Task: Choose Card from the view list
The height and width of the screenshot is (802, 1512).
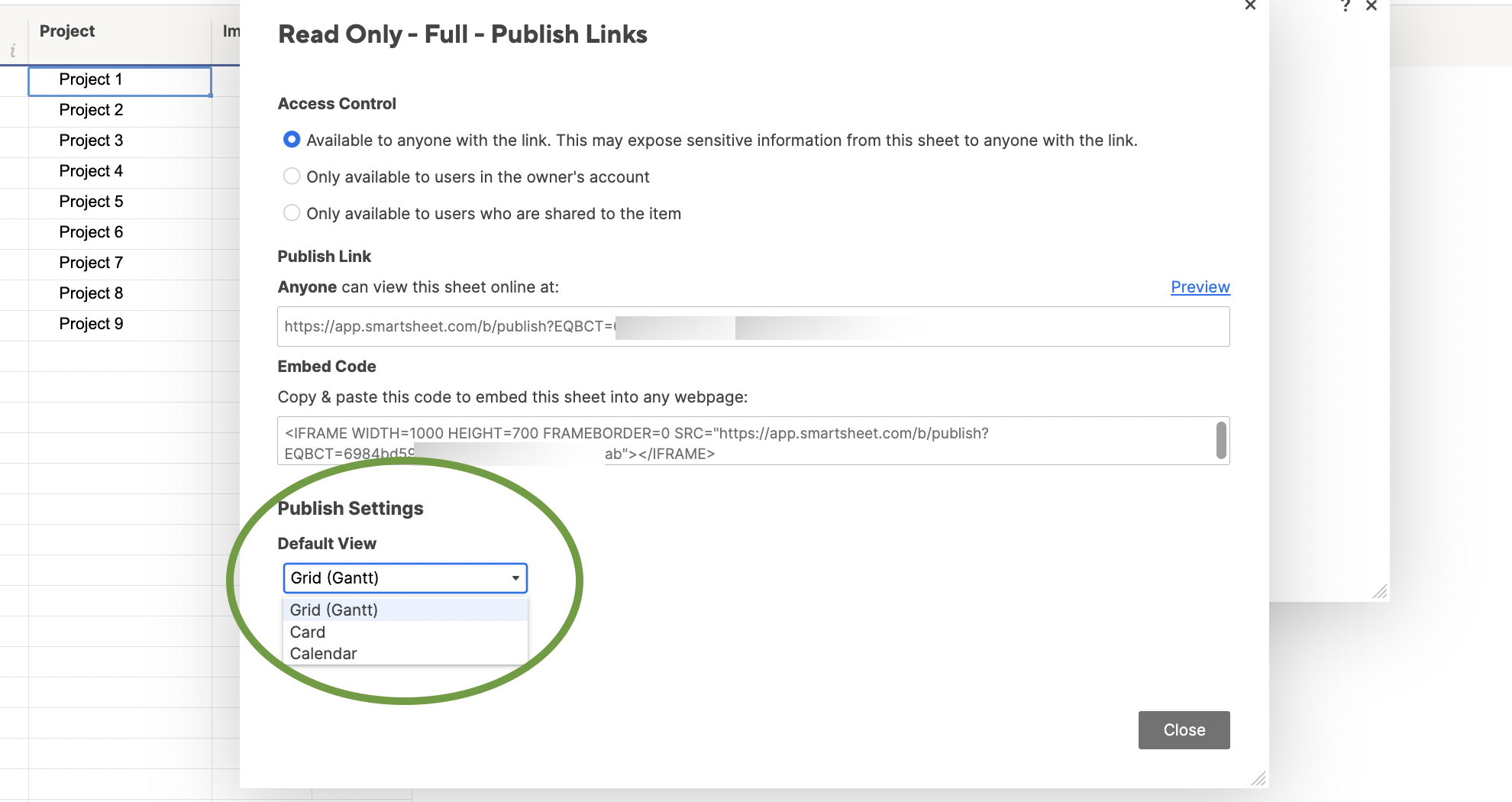Action: click(405, 632)
